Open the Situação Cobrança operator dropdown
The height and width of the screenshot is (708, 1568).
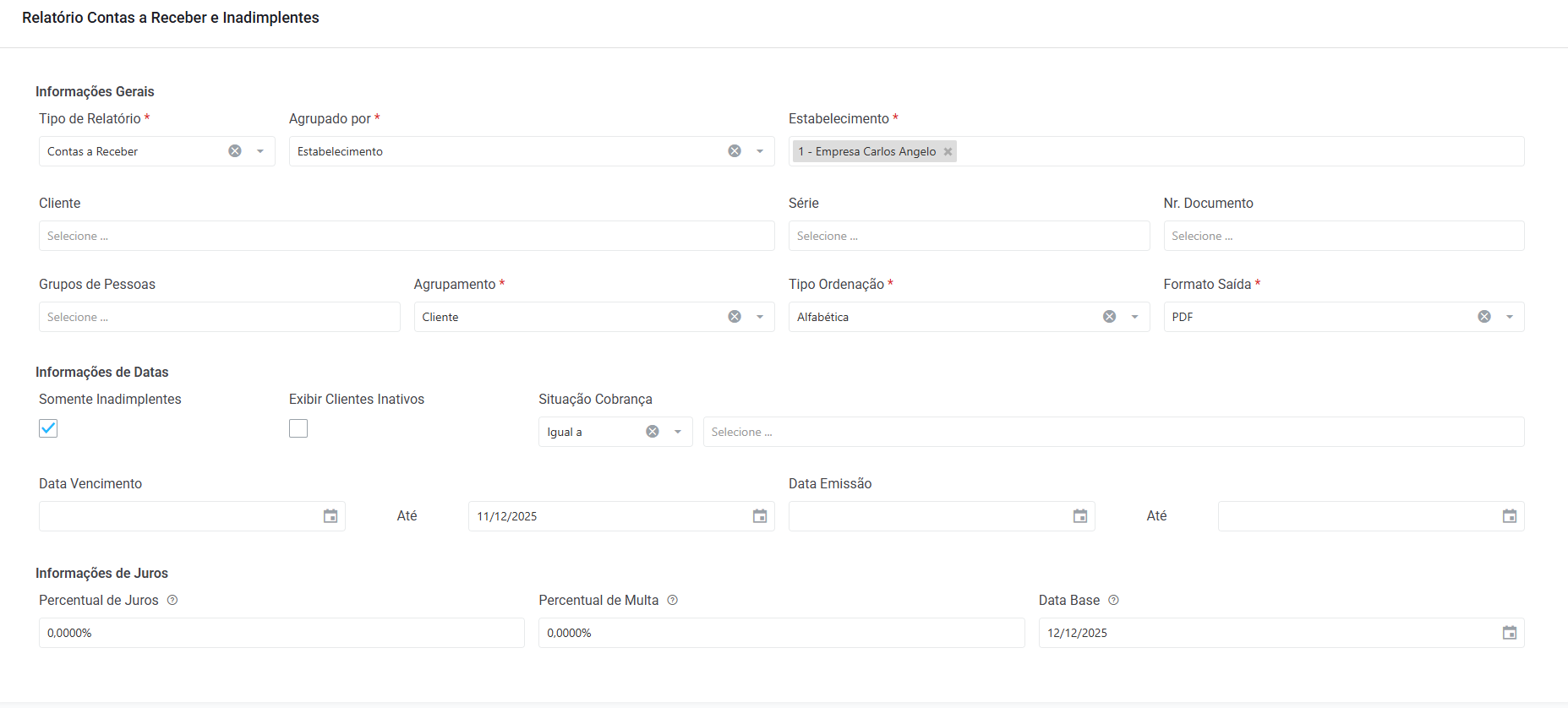(677, 432)
